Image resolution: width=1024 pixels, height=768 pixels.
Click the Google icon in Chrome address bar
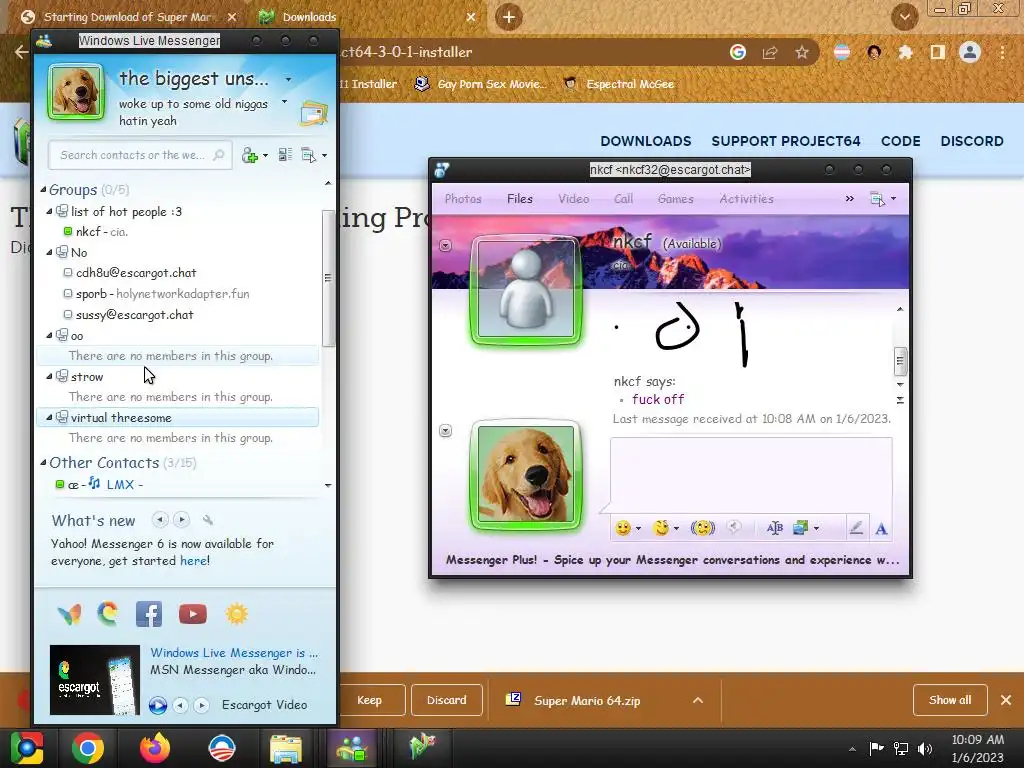(x=738, y=52)
